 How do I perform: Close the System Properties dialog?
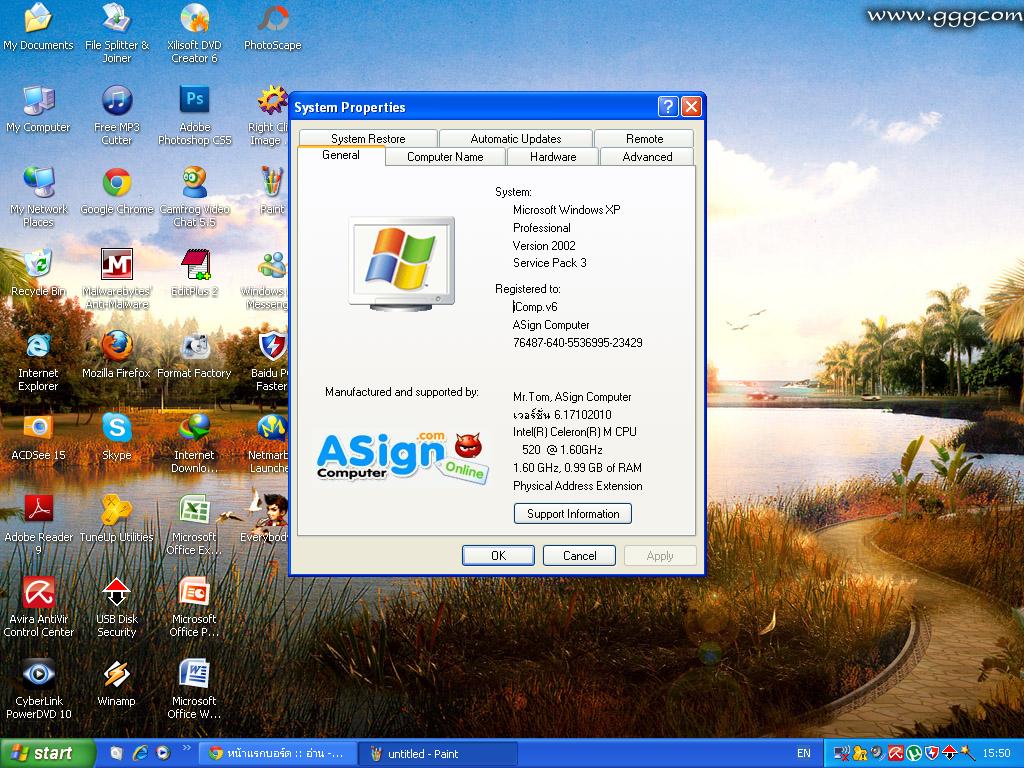point(691,106)
